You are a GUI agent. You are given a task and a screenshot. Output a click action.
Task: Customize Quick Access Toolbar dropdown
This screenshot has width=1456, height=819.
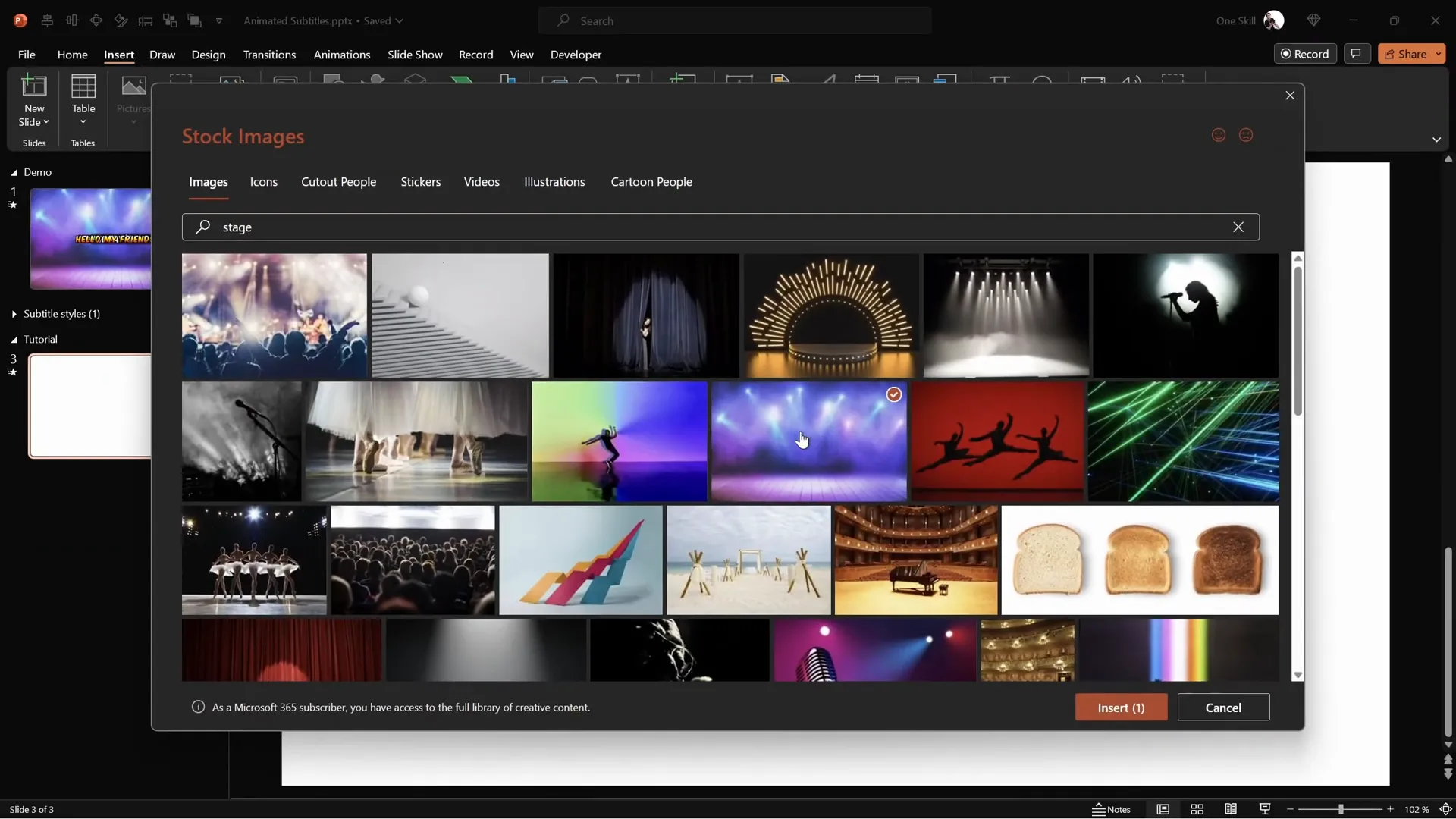click(219, 20)
